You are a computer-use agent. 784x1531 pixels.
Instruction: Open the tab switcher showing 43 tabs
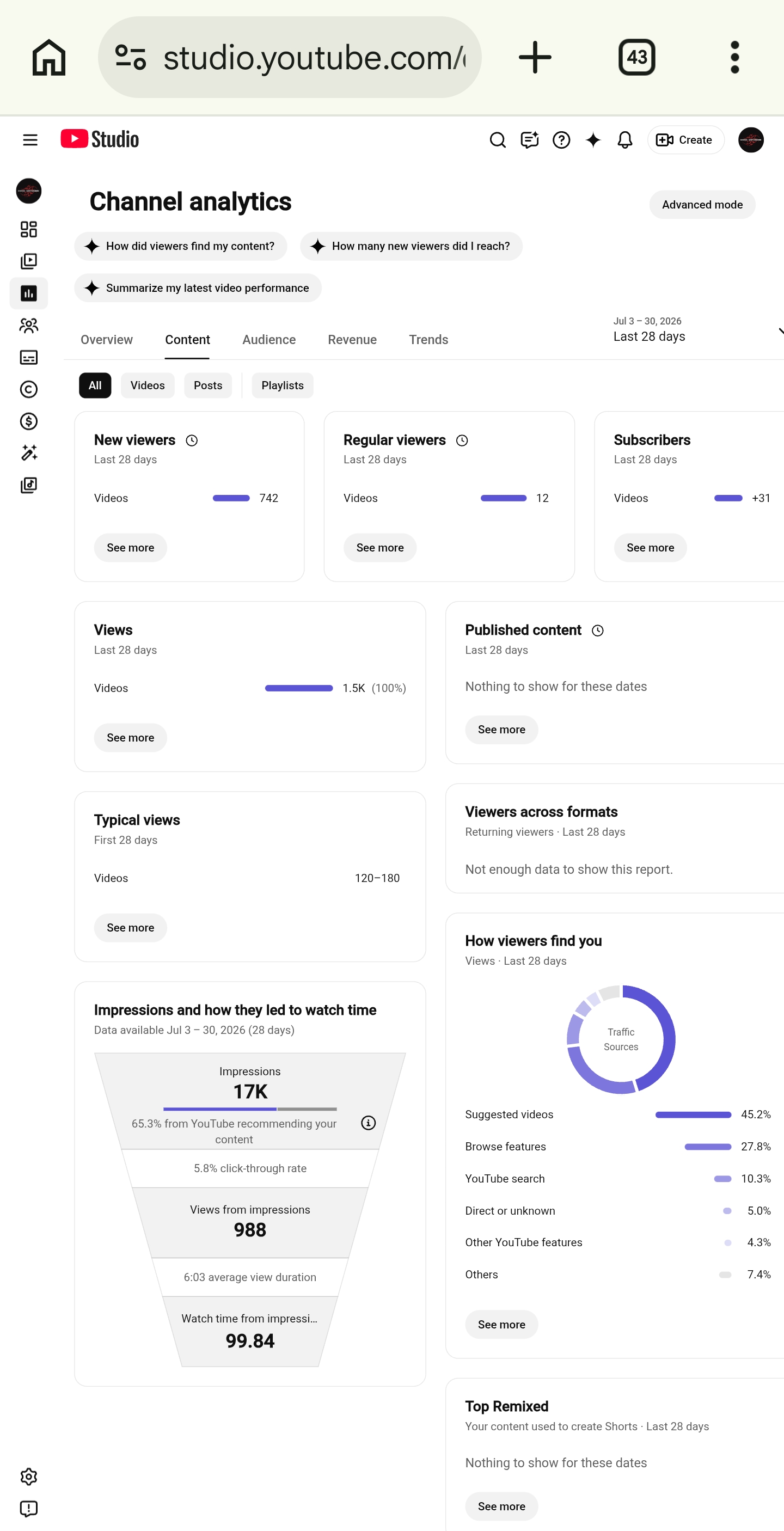point(636,57)
